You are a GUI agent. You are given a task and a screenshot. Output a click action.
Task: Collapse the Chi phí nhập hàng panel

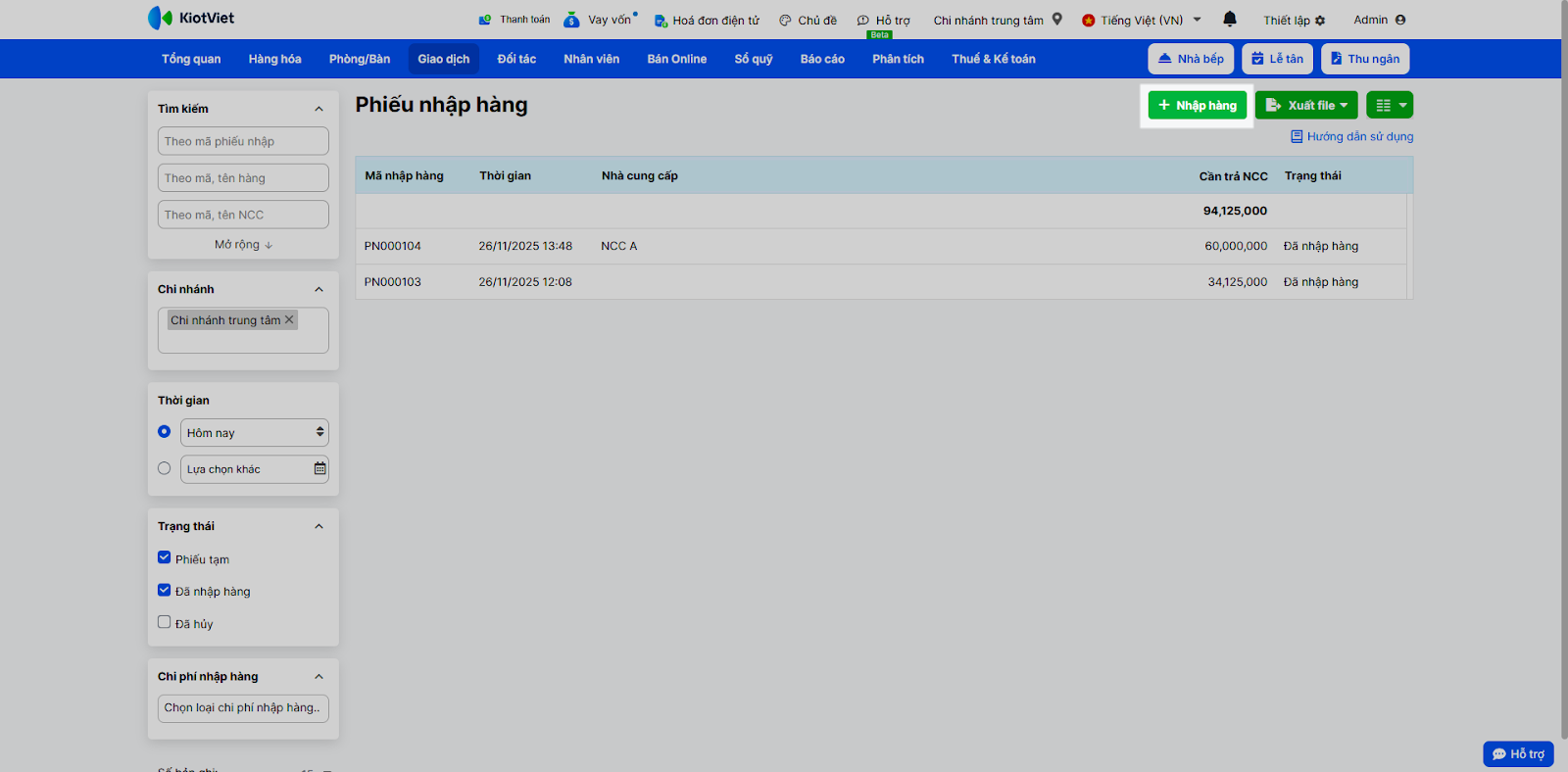coord(318,677)
